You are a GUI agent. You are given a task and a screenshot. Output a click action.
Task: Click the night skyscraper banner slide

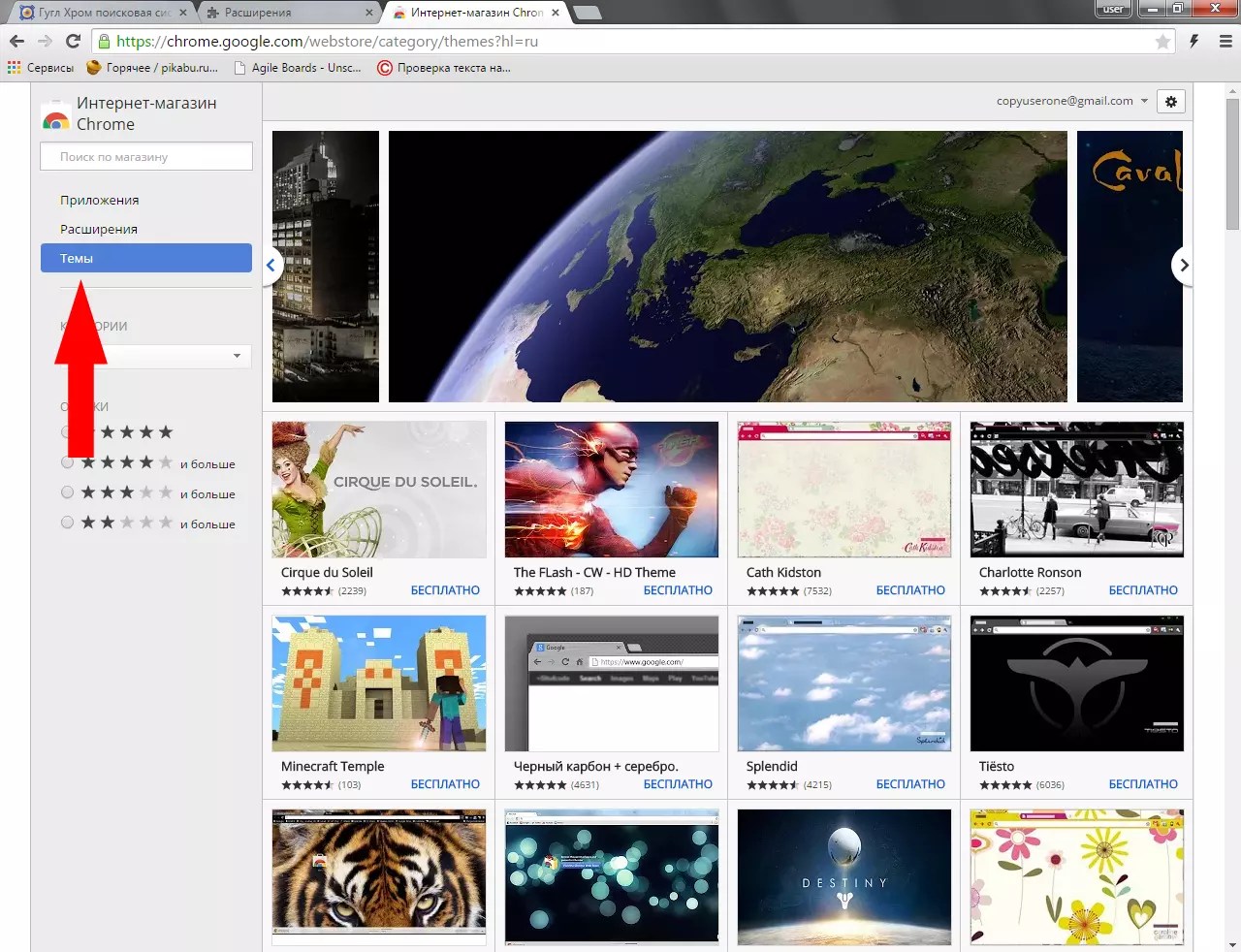[x=326, y=267]
